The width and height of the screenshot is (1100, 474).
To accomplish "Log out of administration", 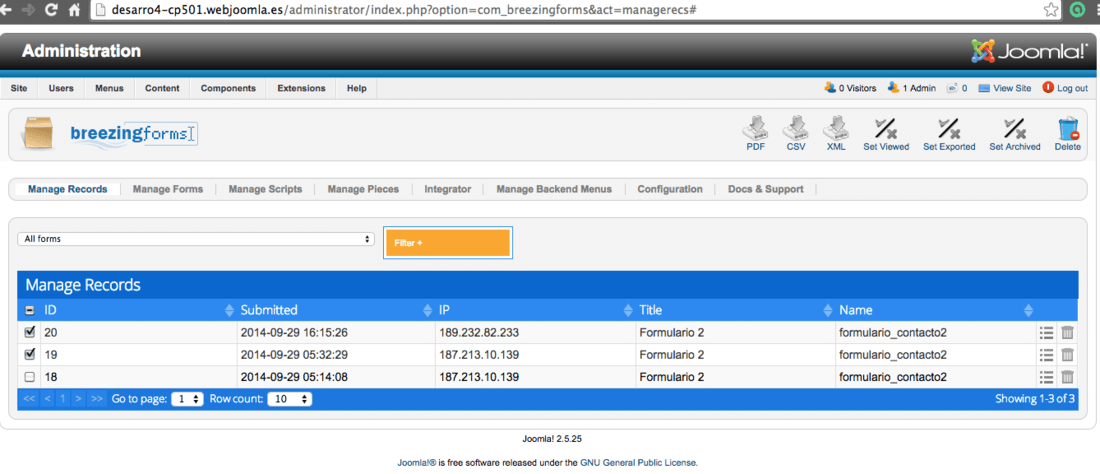I will [x=1065, y=88].
